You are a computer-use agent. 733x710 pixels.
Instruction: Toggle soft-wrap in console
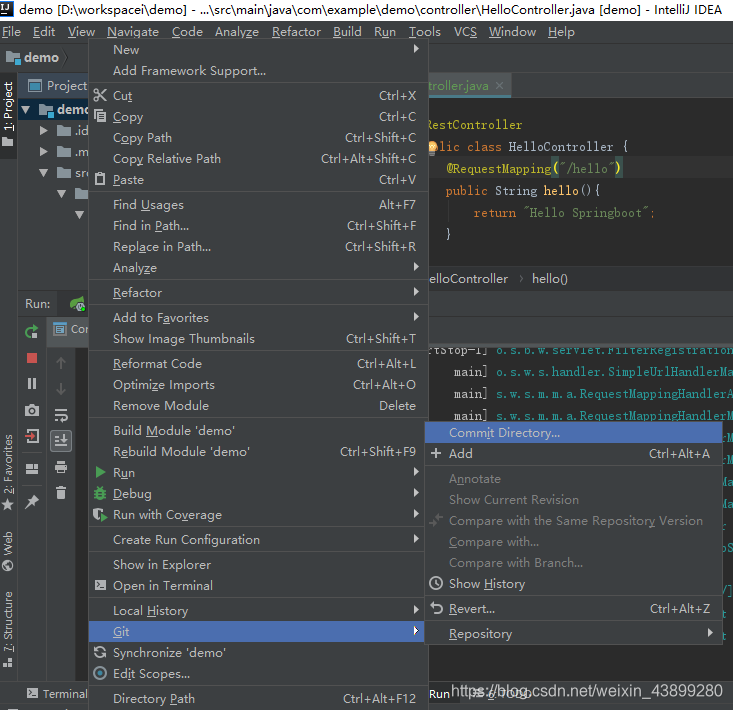tap(61, 415)
